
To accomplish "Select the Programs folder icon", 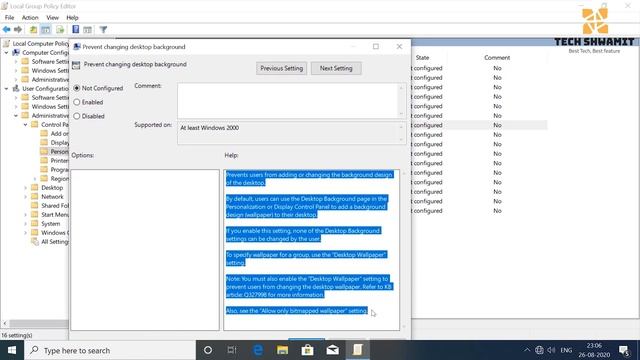I will [44, 169].
